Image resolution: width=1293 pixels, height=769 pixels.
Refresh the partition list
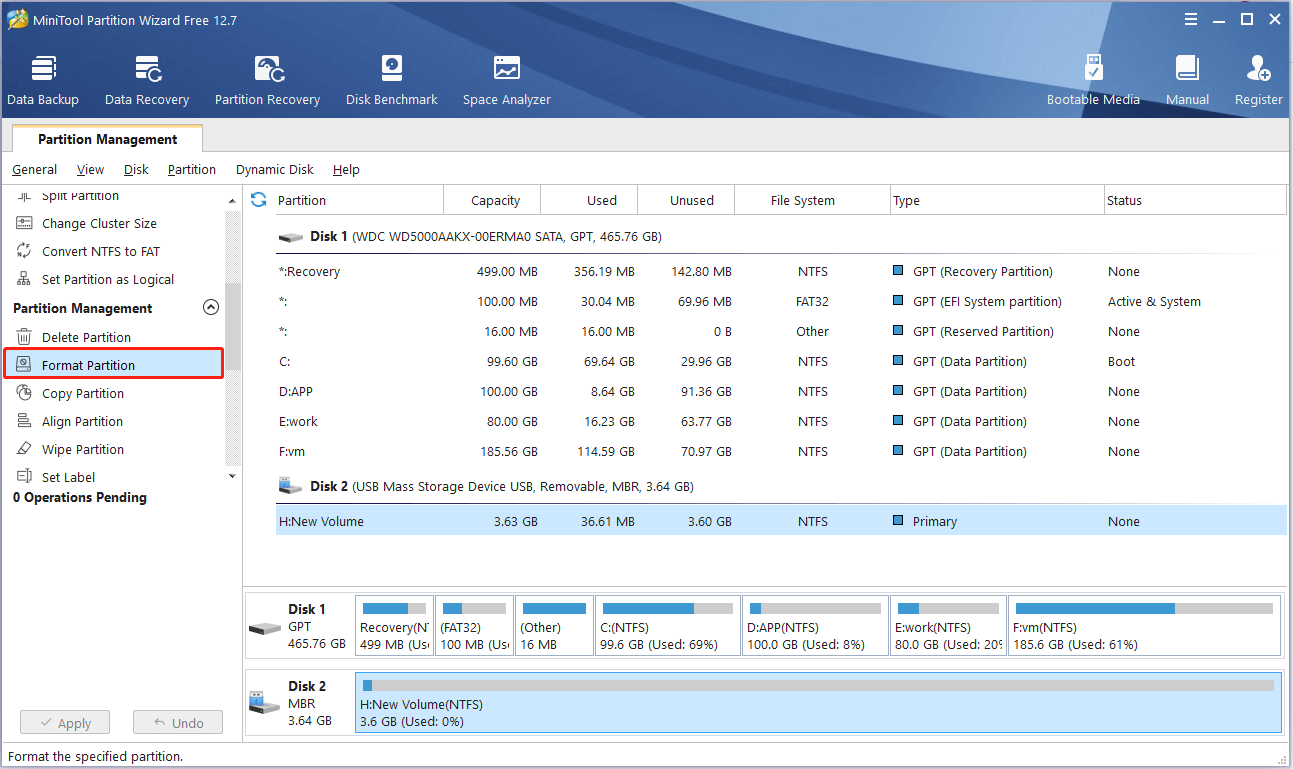coord(259,200)
